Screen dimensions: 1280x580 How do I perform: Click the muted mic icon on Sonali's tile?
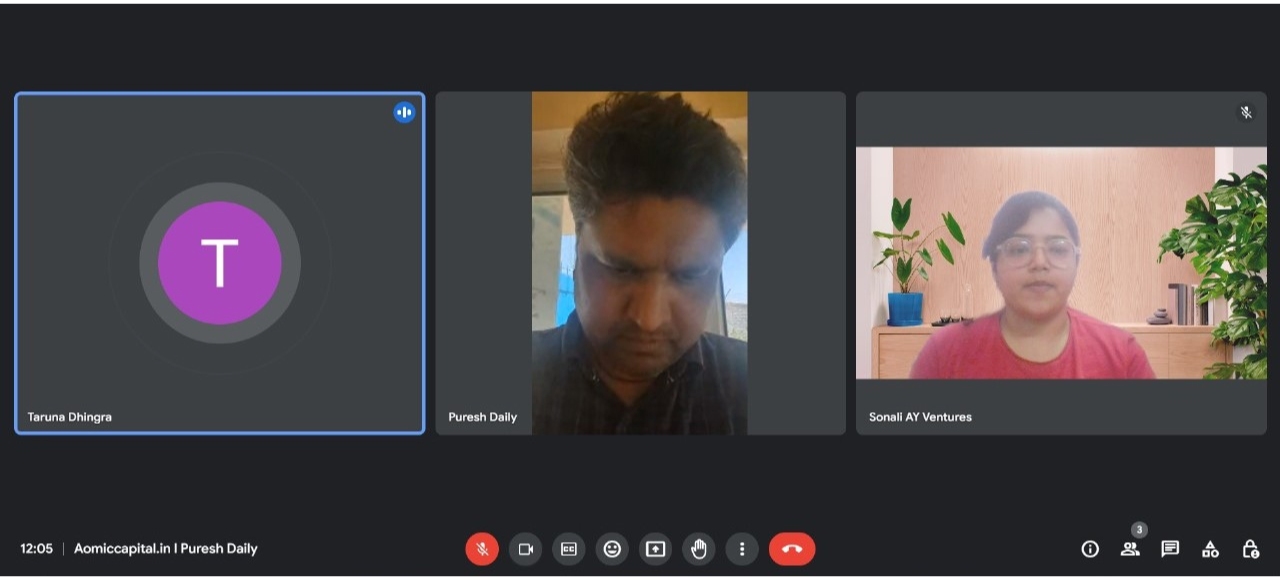point(1246,112)
